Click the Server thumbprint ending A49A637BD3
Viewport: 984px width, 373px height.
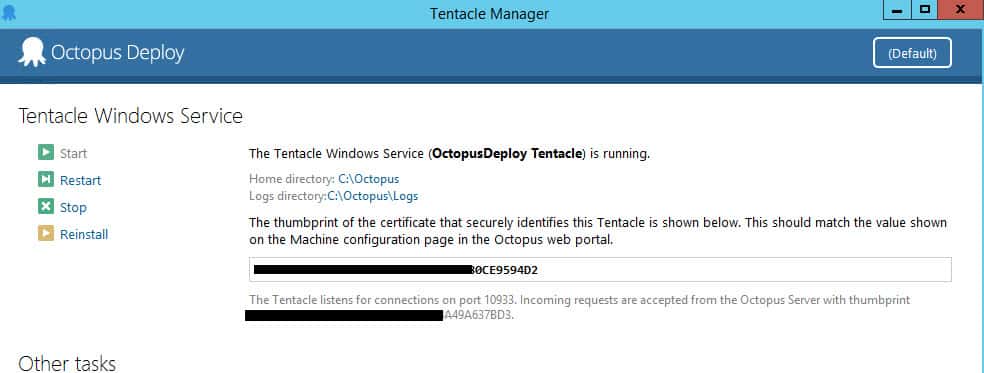479,316
